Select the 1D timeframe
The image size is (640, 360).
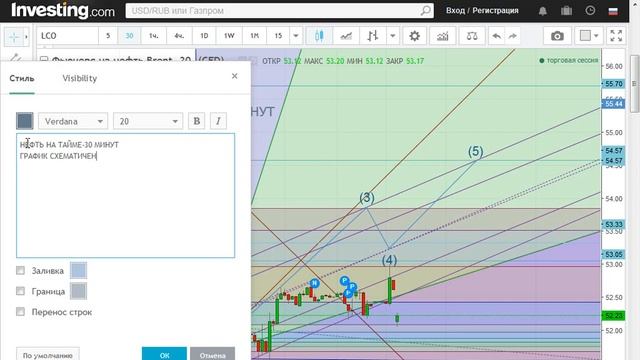(x=204, y=36)
